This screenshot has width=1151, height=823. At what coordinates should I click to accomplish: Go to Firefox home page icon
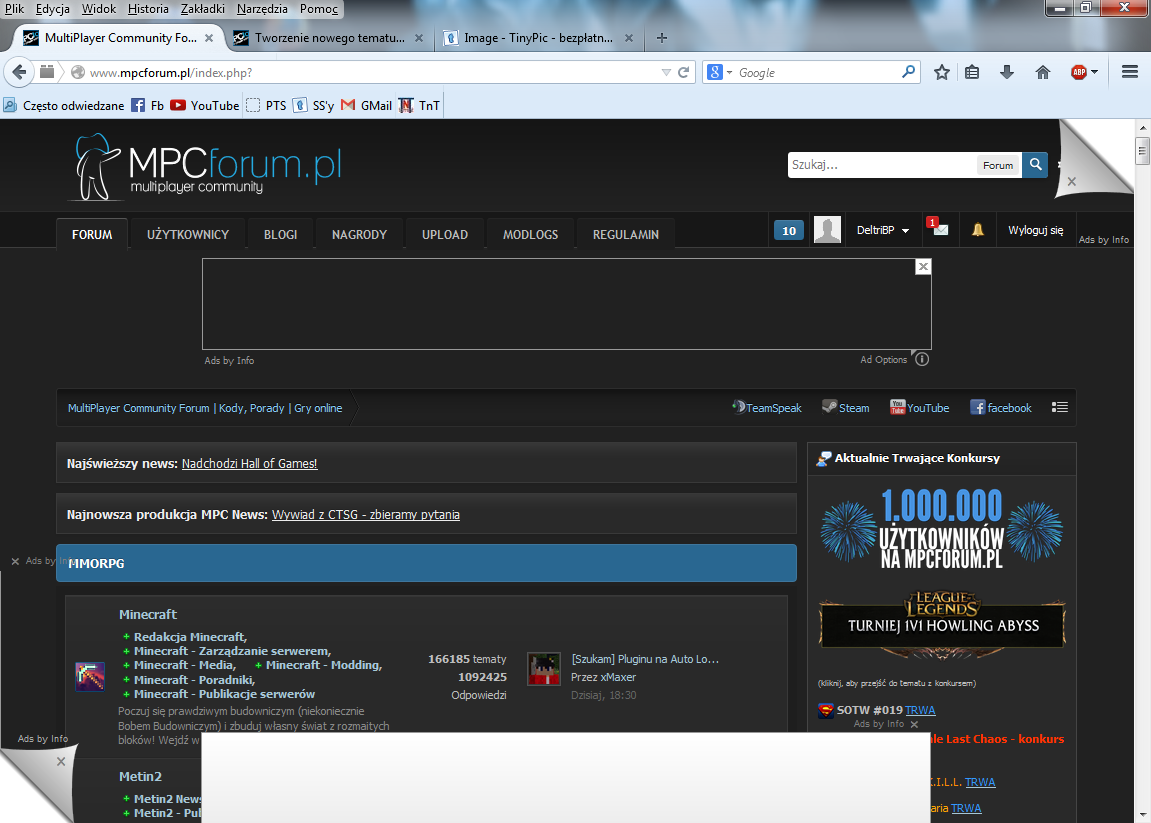pos(1042,72)
